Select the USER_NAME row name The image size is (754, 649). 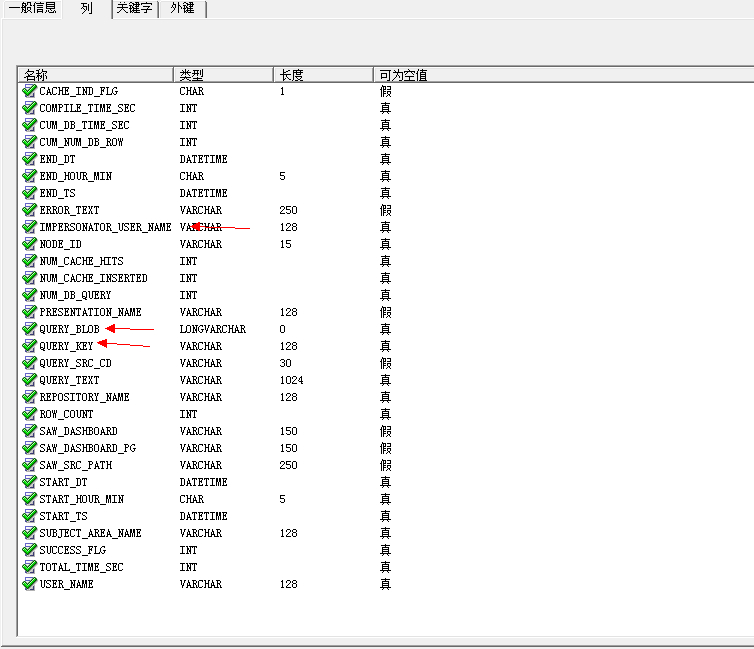click(x=66, y=584)
